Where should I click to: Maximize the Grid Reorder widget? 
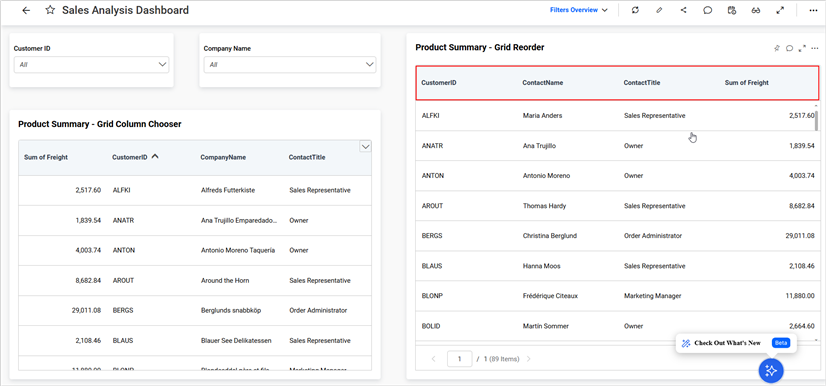(802, 48)
